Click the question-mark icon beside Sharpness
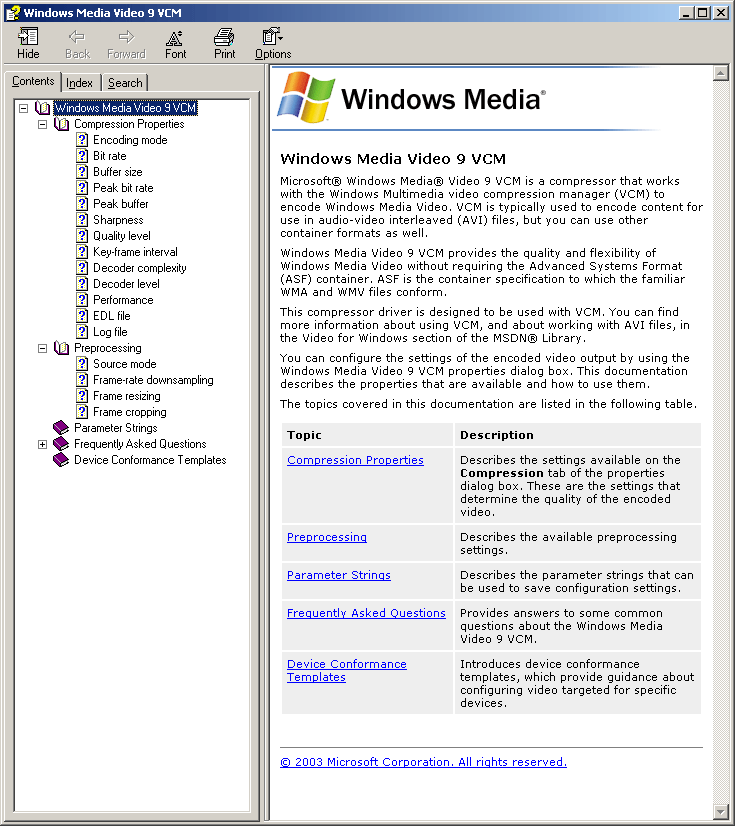This screenshot has width=735, height=826. pos(82,220)
